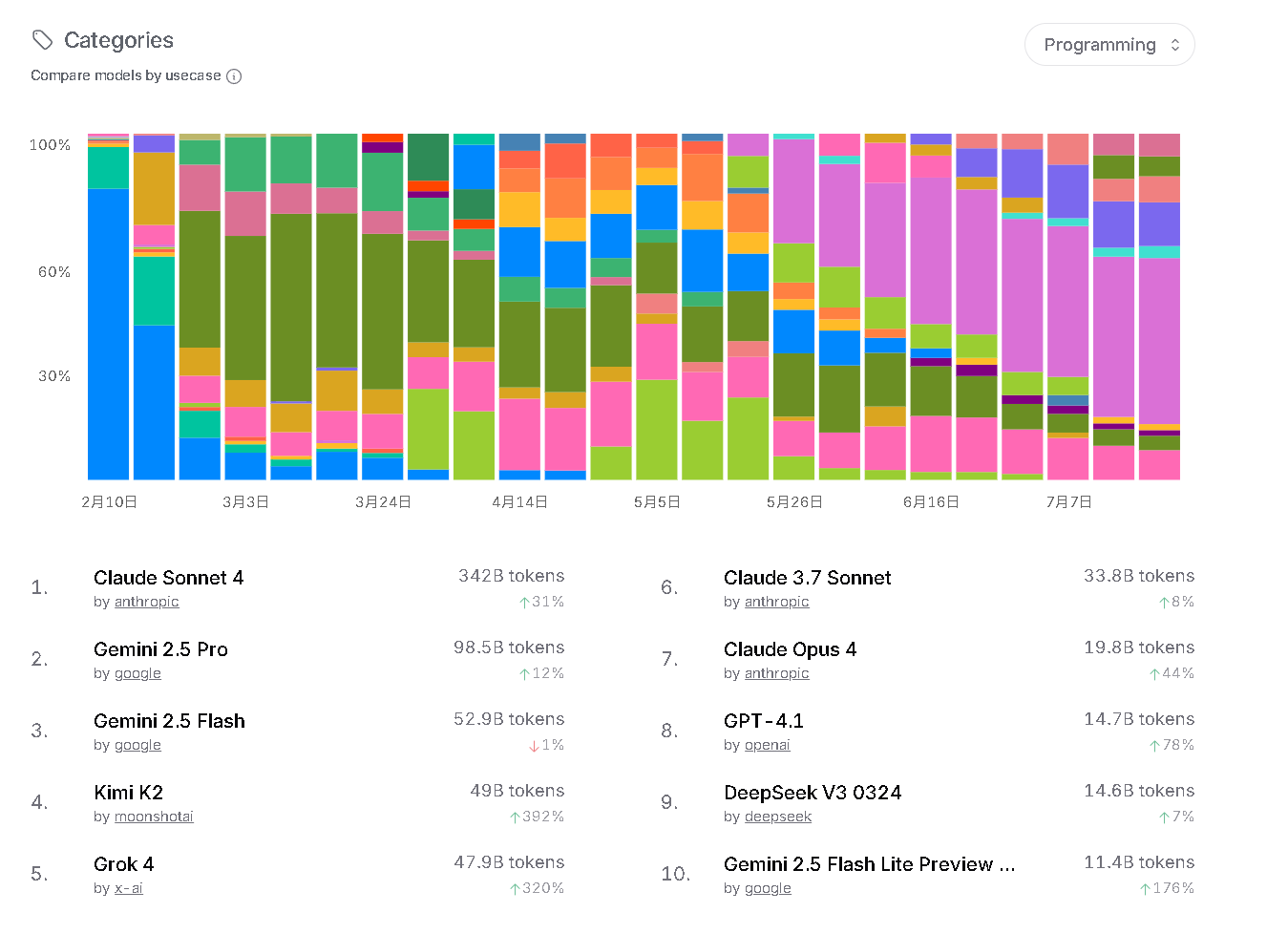Click the 6月16日 axis label

931,502
